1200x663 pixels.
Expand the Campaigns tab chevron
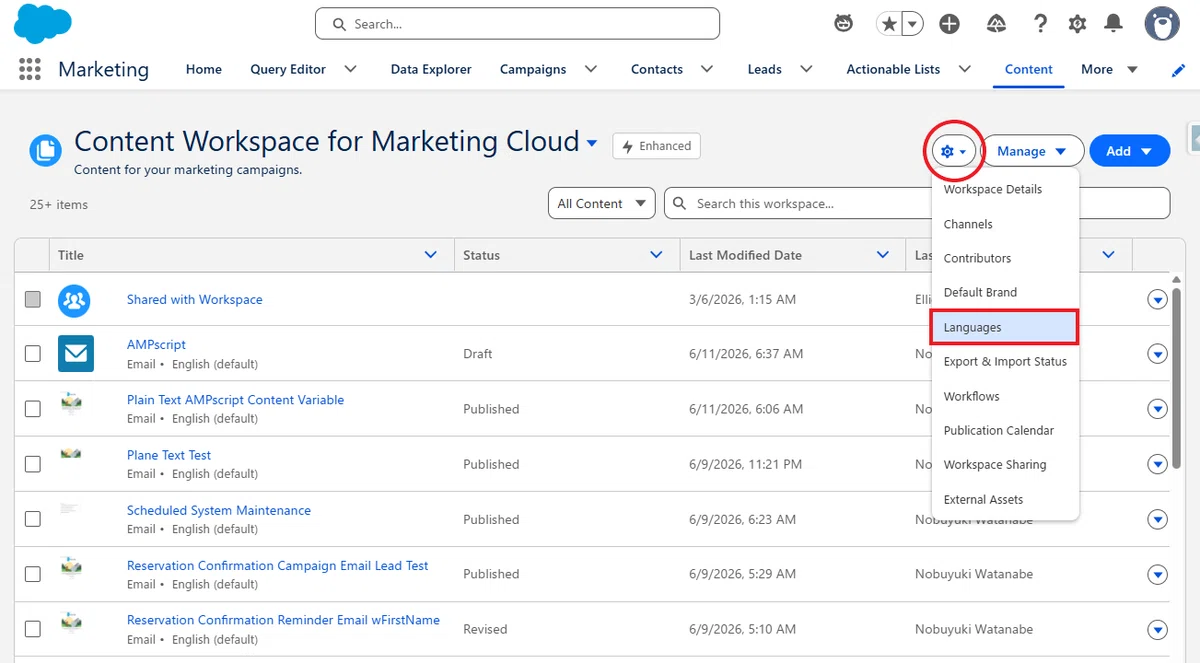click(591, 69)
